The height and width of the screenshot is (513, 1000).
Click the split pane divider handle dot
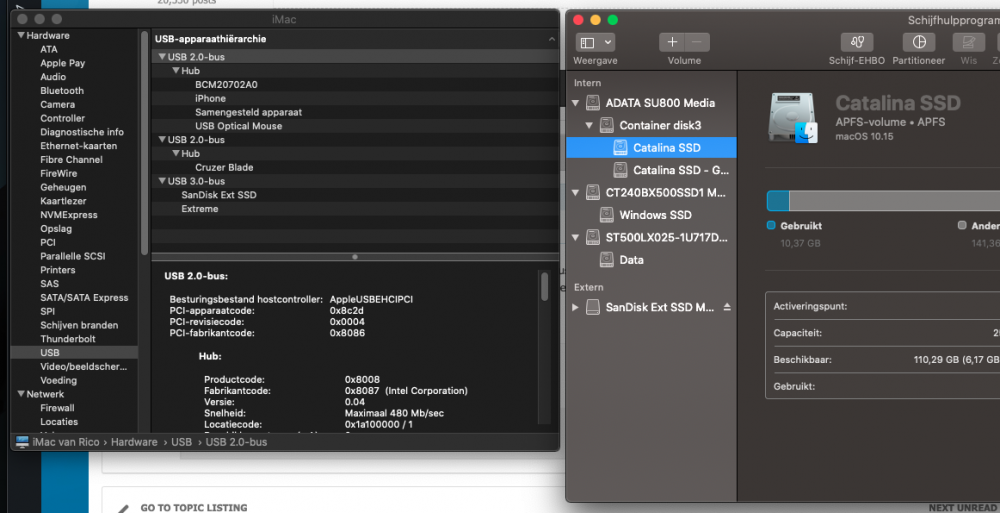click(x=355, y=256)
